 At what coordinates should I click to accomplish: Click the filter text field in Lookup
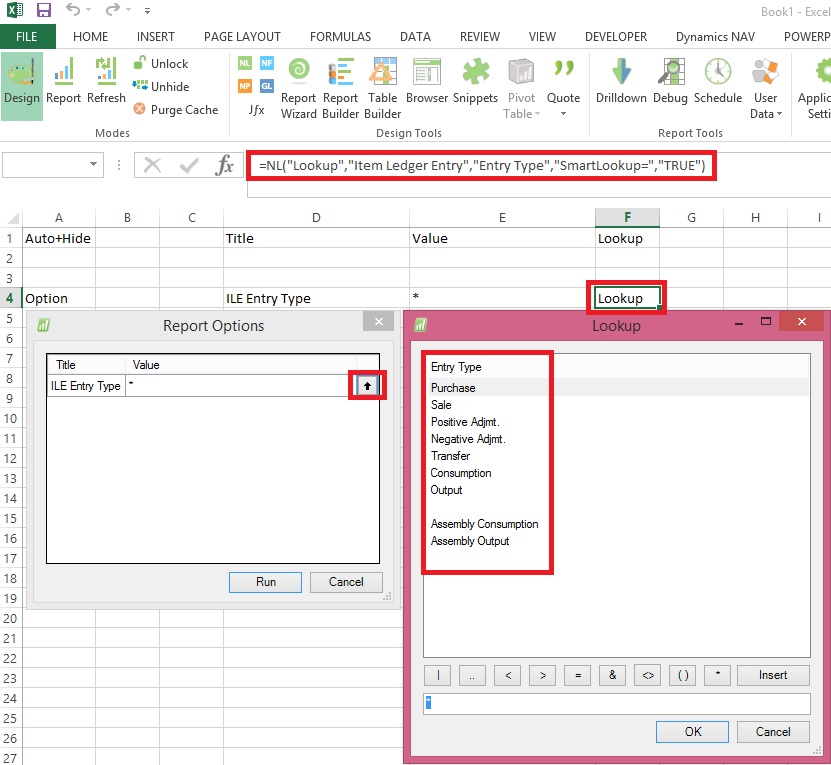[x=616, y=704]
